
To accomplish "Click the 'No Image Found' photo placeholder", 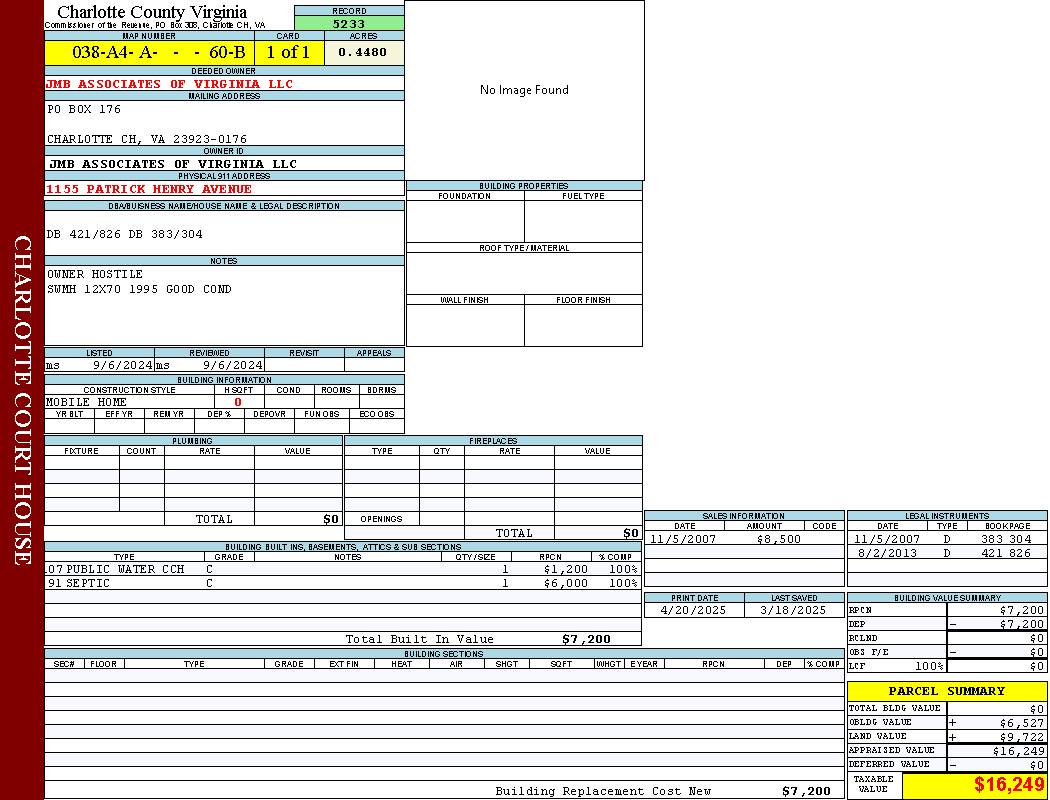I will (524, 90).
